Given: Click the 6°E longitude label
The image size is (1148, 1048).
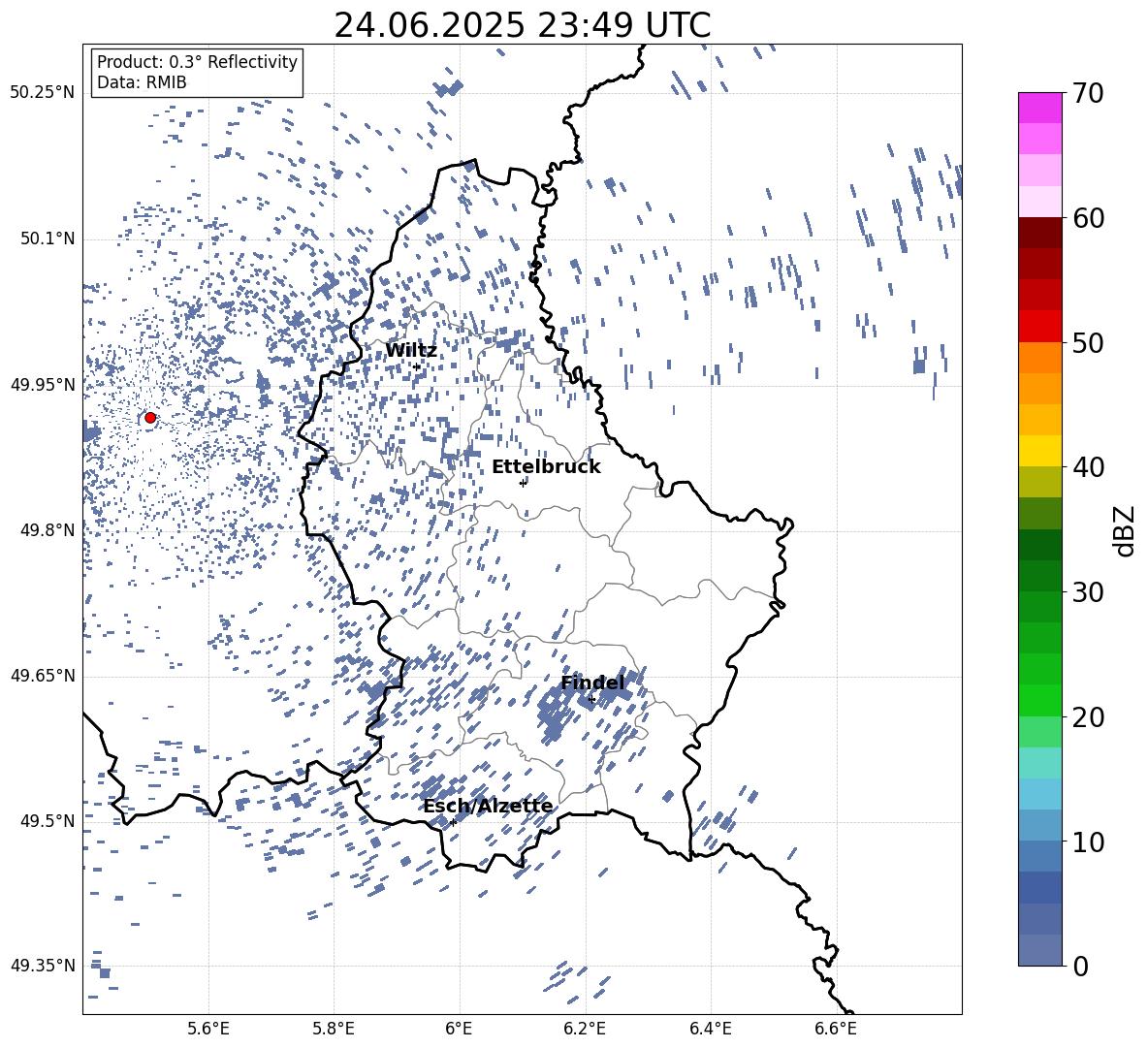Looking at the screenshot, I should pyautogui.click(x=459, y=1029).
